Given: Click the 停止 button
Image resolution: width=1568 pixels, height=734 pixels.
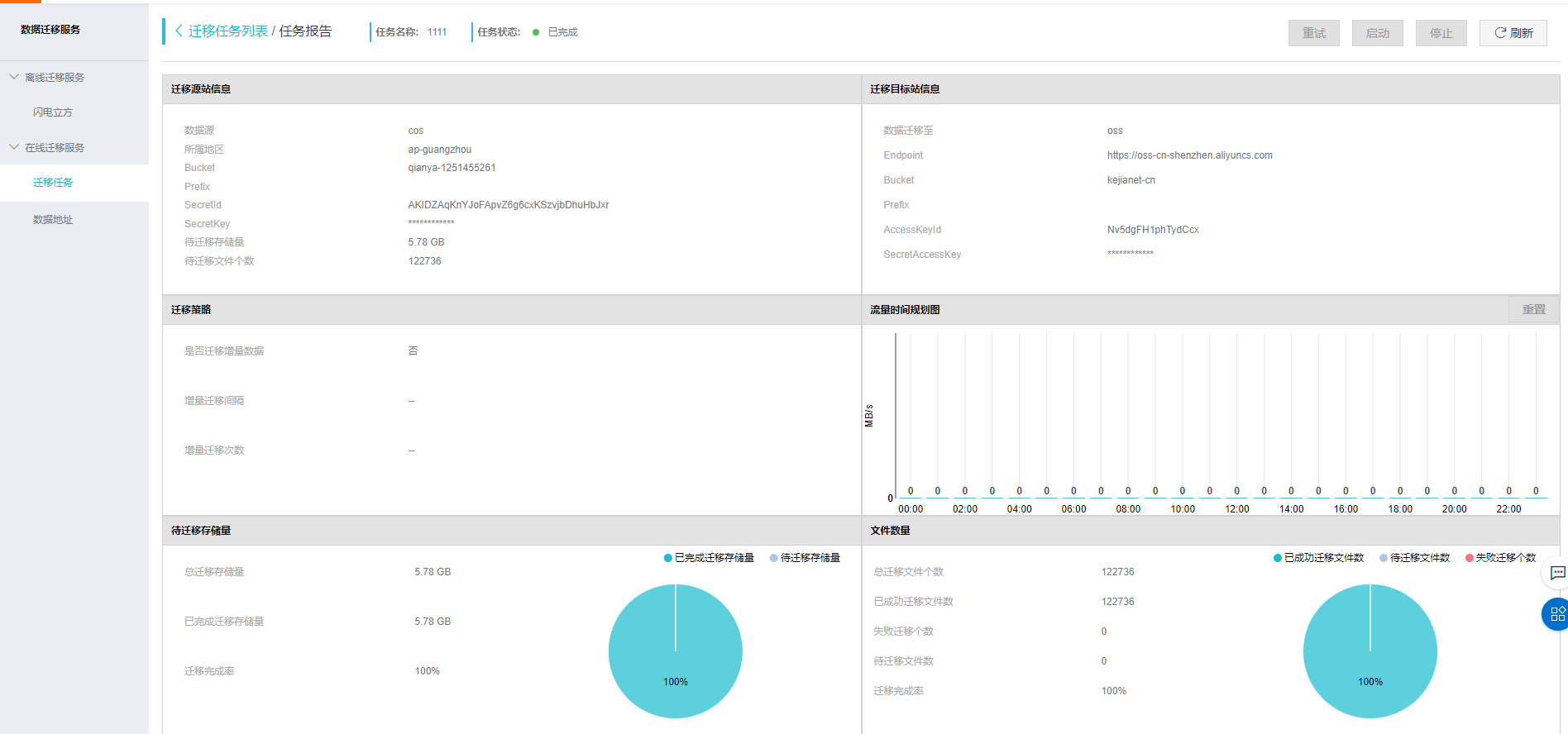Looking at the screenshot, I should pos(1441,33).
